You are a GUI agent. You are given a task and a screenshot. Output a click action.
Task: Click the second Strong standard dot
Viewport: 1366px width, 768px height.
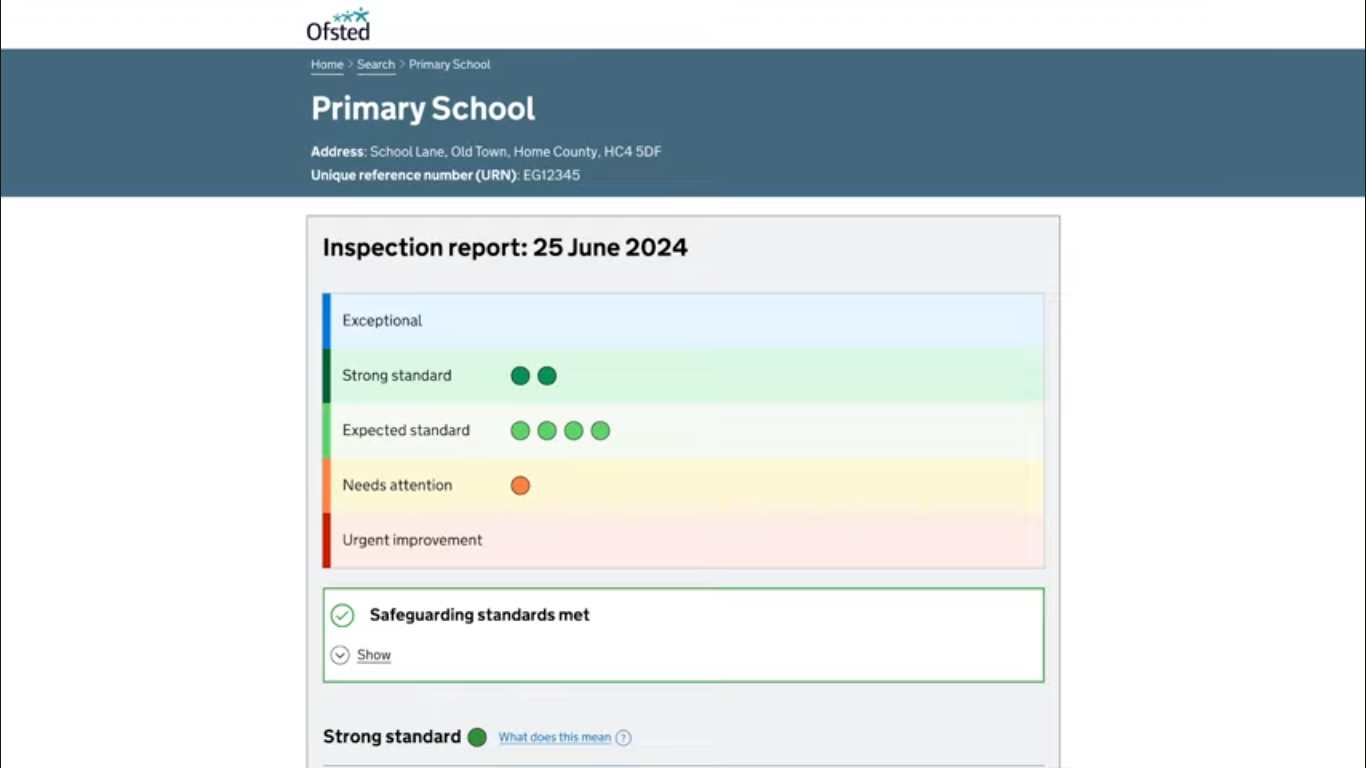pos(547,376)
